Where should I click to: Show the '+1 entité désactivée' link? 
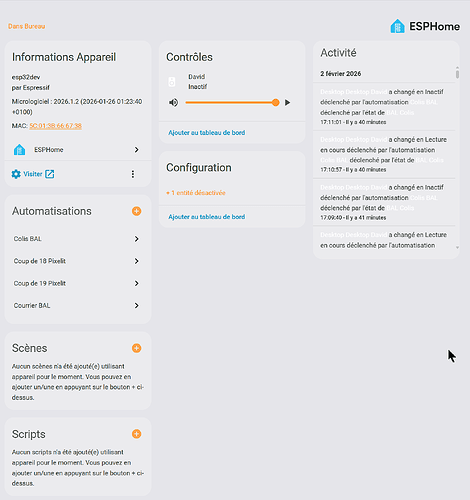tap(196, 193)
